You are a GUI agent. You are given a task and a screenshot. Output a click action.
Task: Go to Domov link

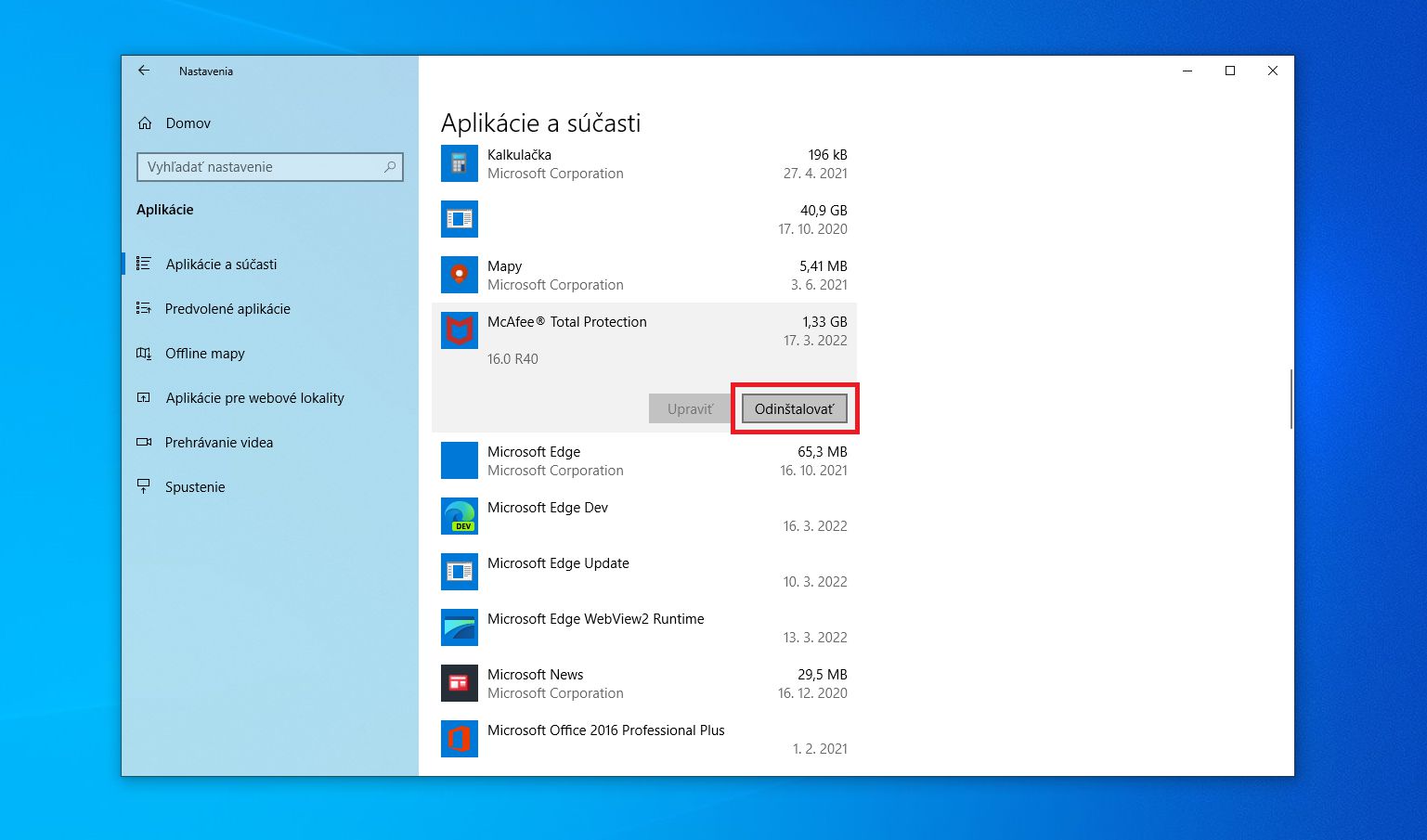point(188,123)
